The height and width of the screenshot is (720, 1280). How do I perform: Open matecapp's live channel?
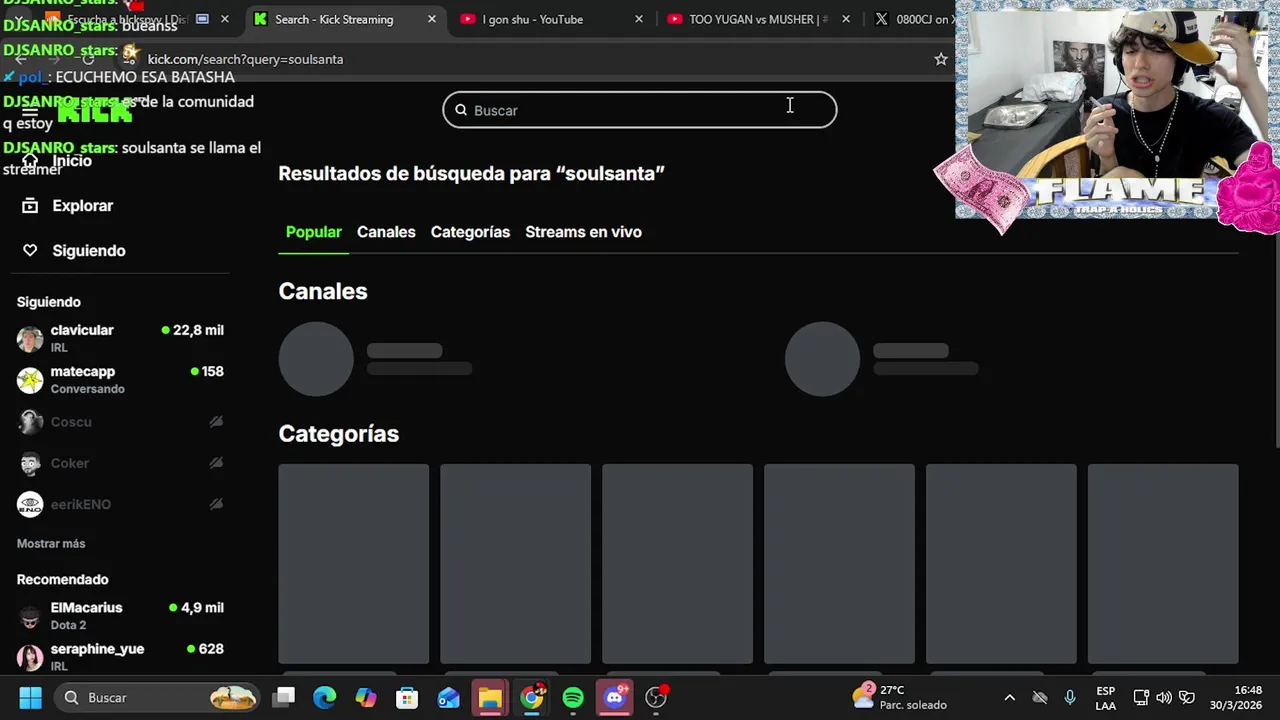(x=120, y=380)
